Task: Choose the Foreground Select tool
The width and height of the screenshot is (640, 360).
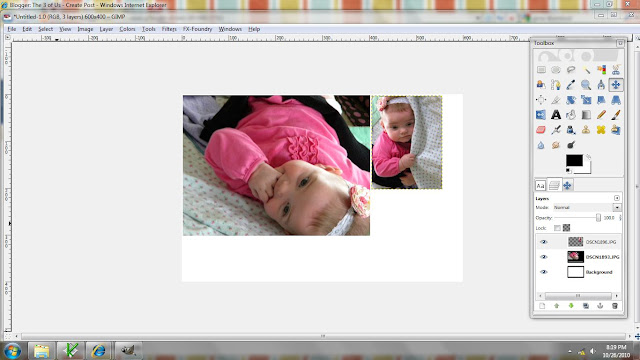Action: pyautogui.click(x=541, y=85)
